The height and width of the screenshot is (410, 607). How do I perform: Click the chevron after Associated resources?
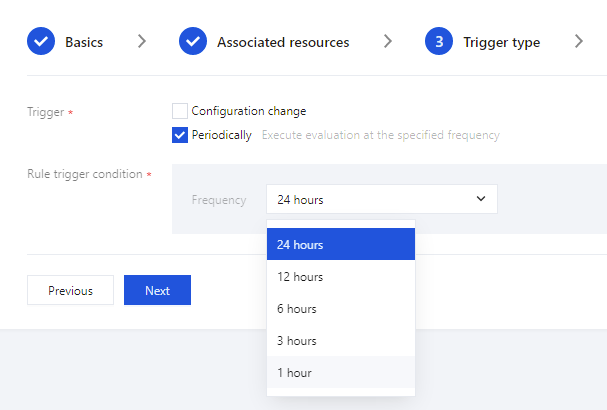click(x=388, y=42)
